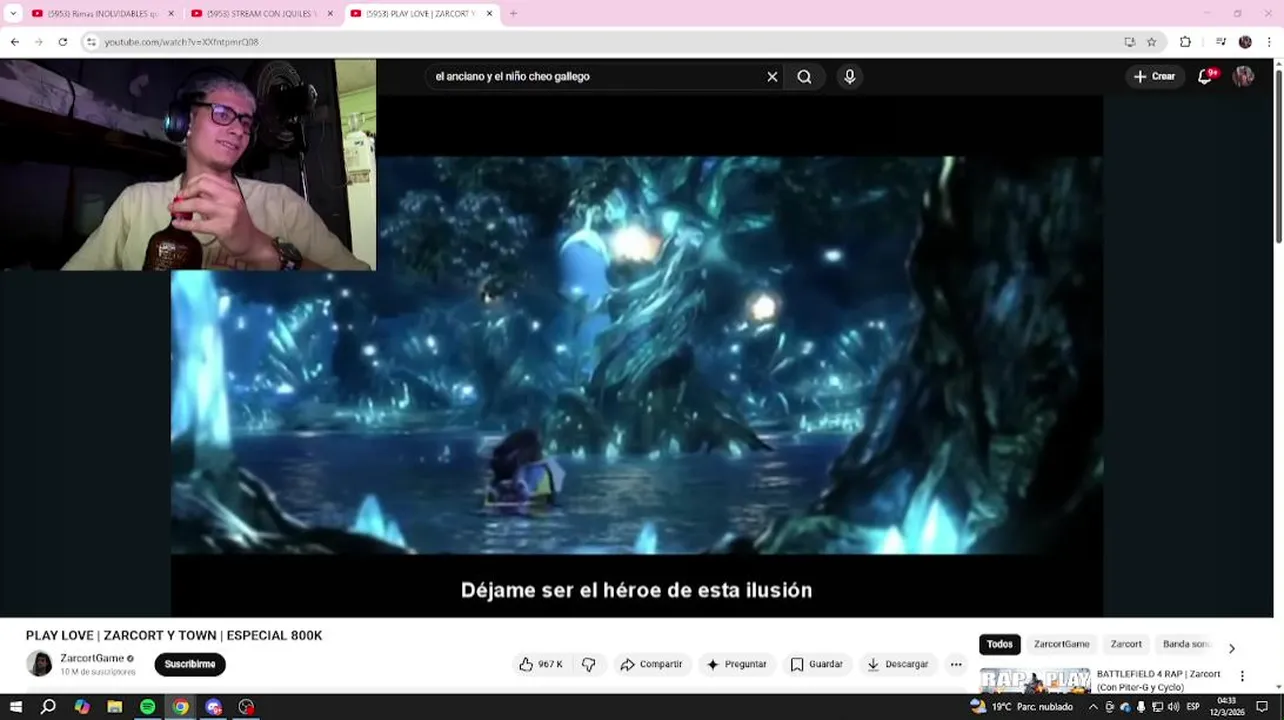1284x720 pixels.
Task: Open the ZarcortGame channel name link
Action: (x=92, y=658)
